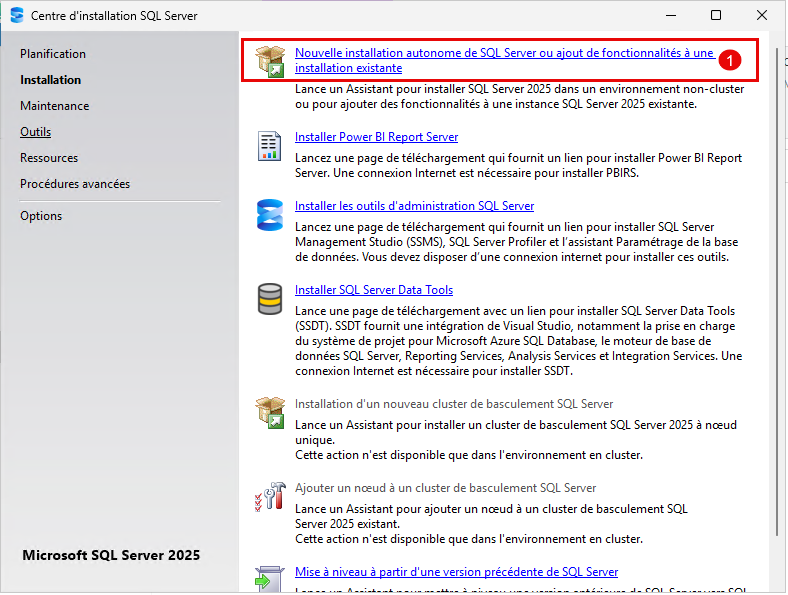Open the Planification section

tap(53, 54)
